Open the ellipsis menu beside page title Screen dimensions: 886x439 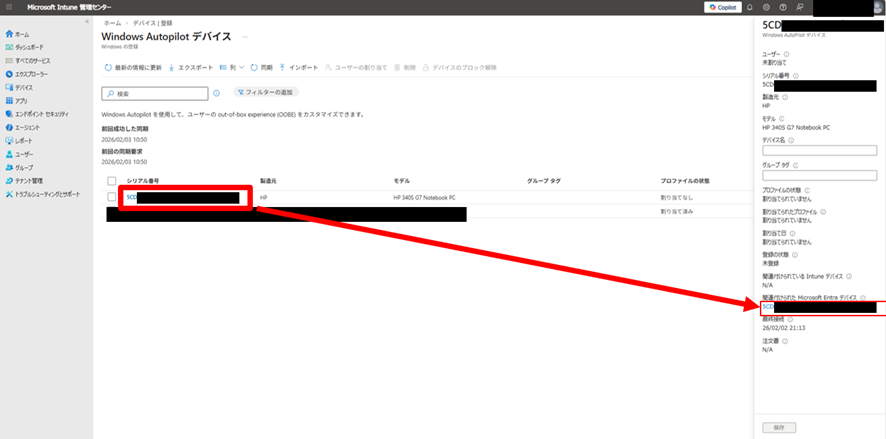coord(244,37)
